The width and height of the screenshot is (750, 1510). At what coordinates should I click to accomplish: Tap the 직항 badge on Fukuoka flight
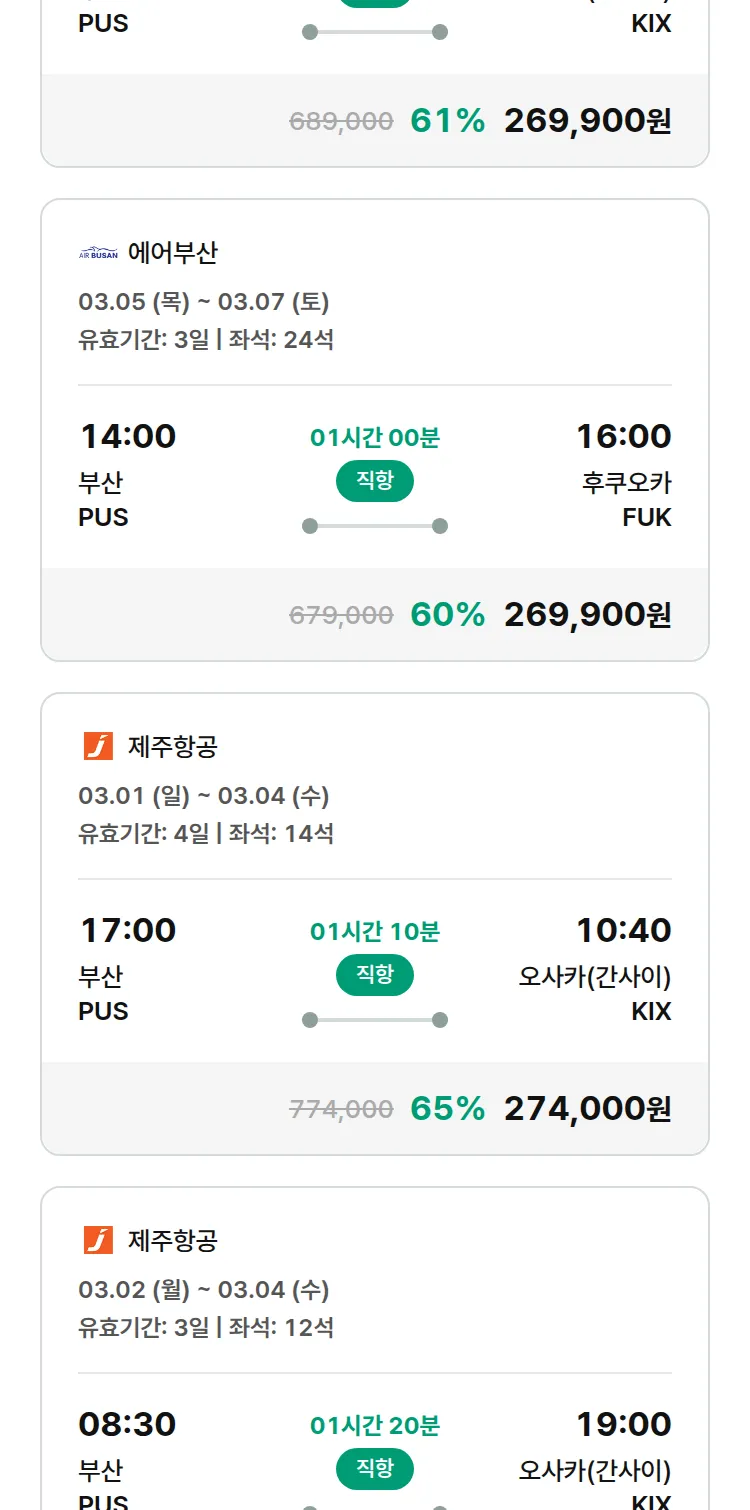pyautogui.click(x=374, y=481)
